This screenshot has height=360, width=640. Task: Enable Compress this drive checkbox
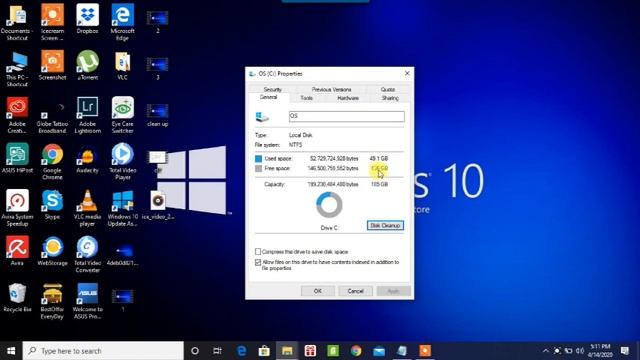[x=258, y=251]
